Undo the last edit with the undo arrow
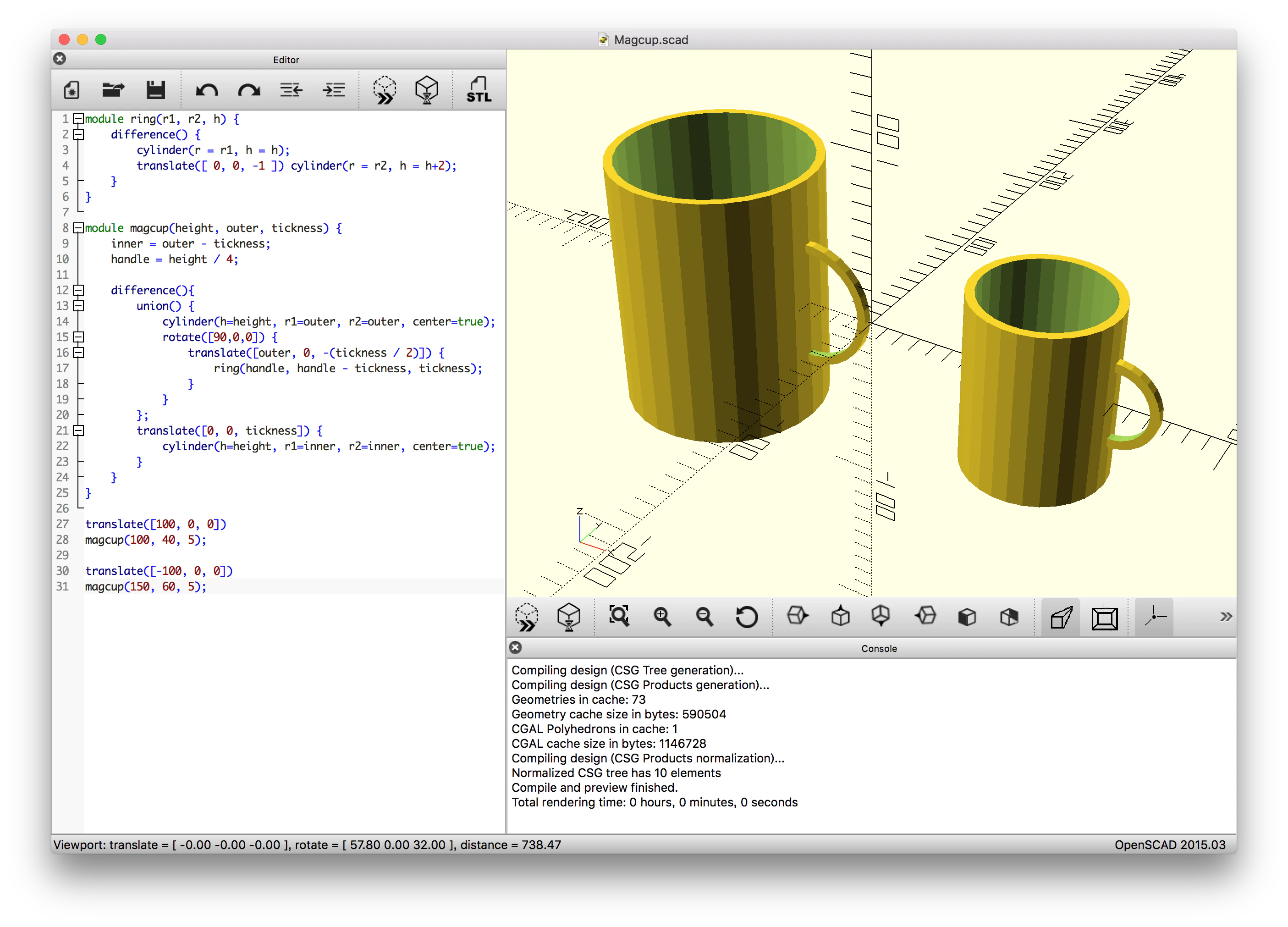The image size is (1288, 927). (x=207, y=90)
